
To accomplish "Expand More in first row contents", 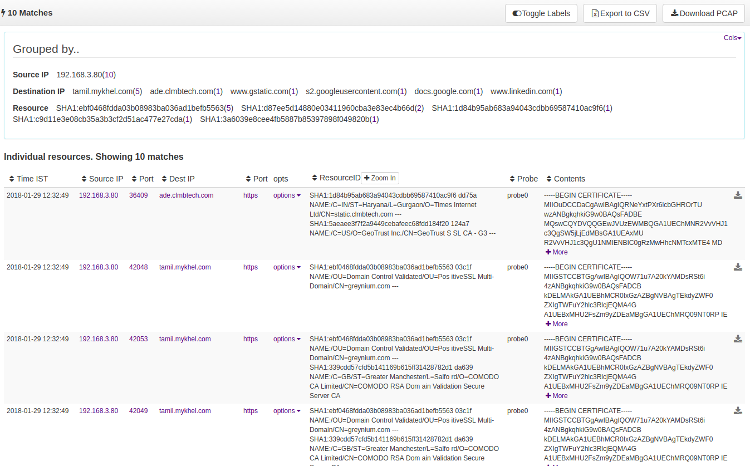I will coord(557,252).
